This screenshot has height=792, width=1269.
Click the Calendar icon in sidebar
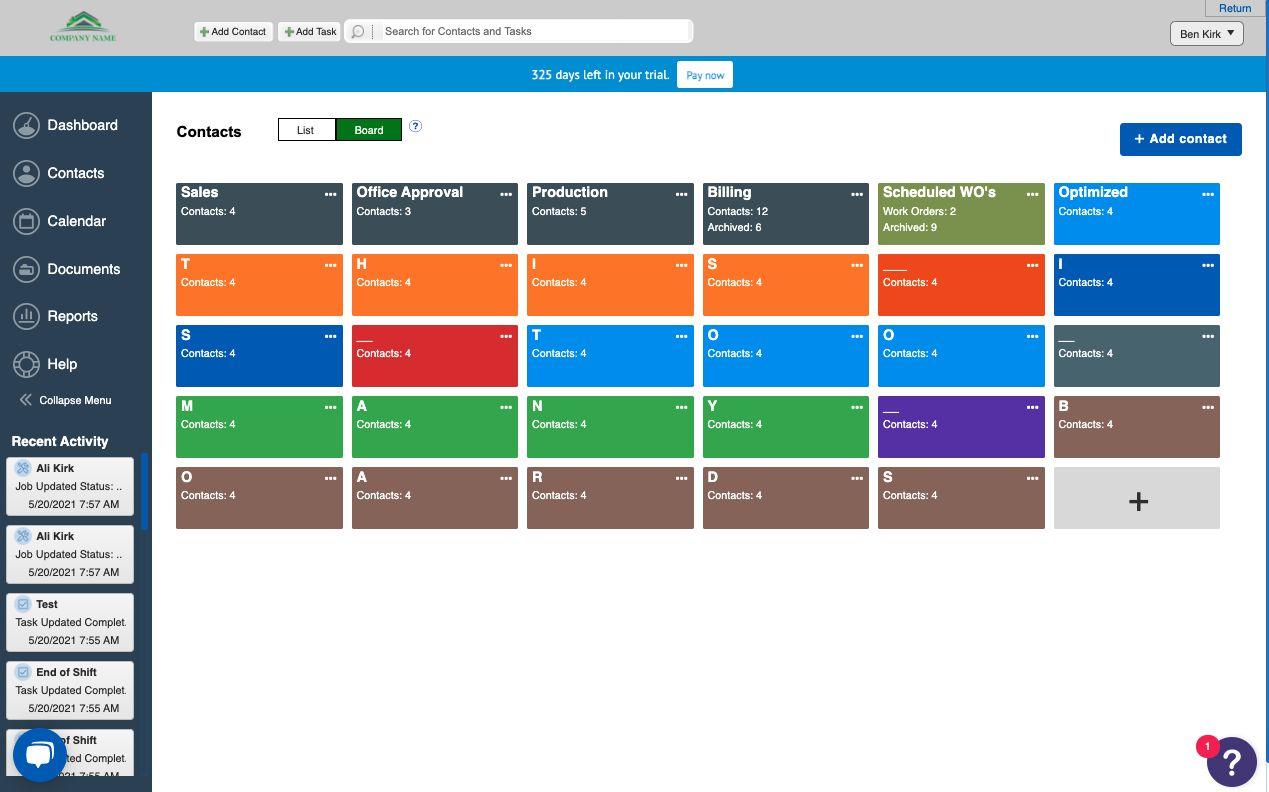27,221
